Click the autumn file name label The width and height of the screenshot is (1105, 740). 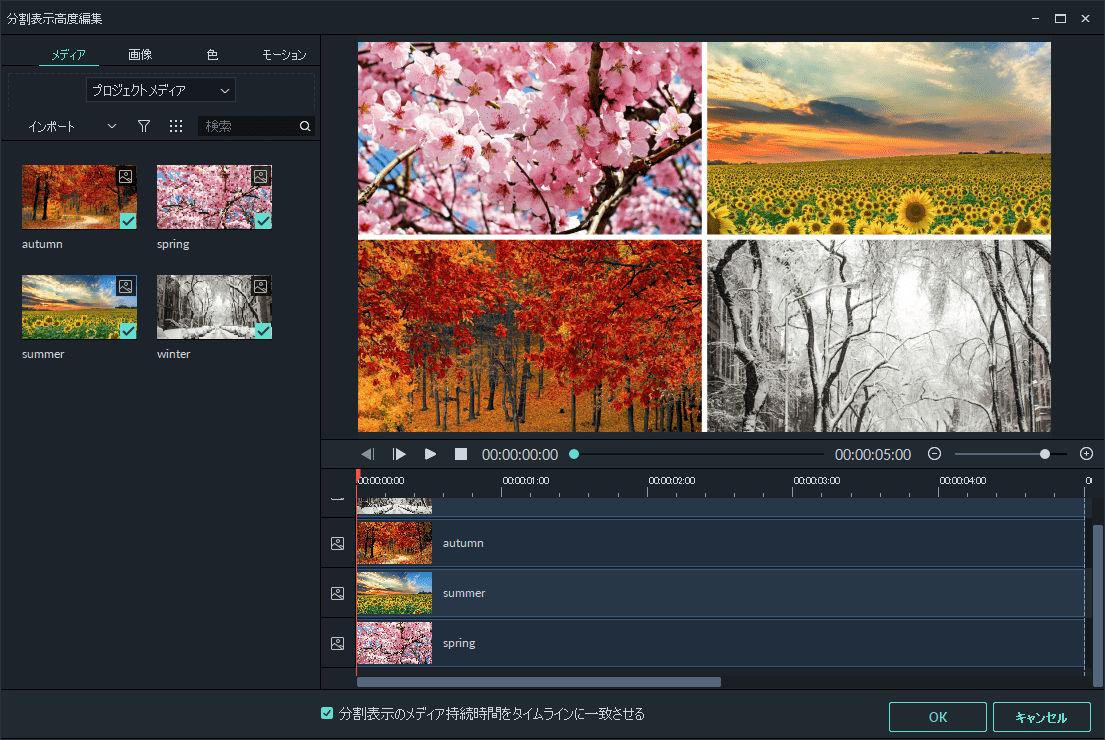(x=42, y=244)
